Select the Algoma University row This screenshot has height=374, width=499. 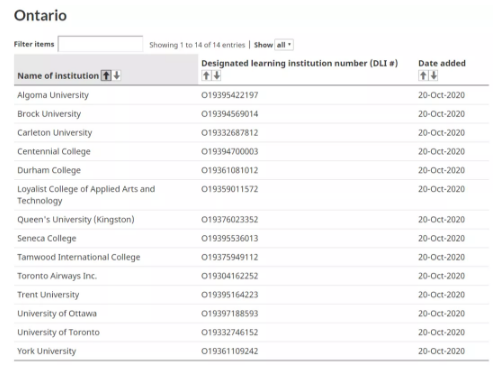pyautogui.click(x=251, y=95)
